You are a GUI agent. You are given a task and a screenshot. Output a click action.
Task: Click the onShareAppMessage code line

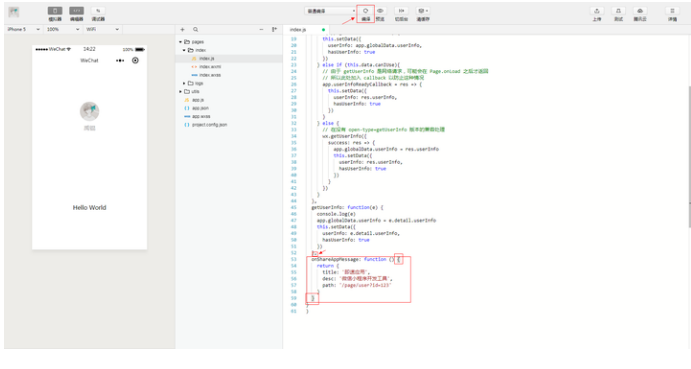click(x=356, y=259)
